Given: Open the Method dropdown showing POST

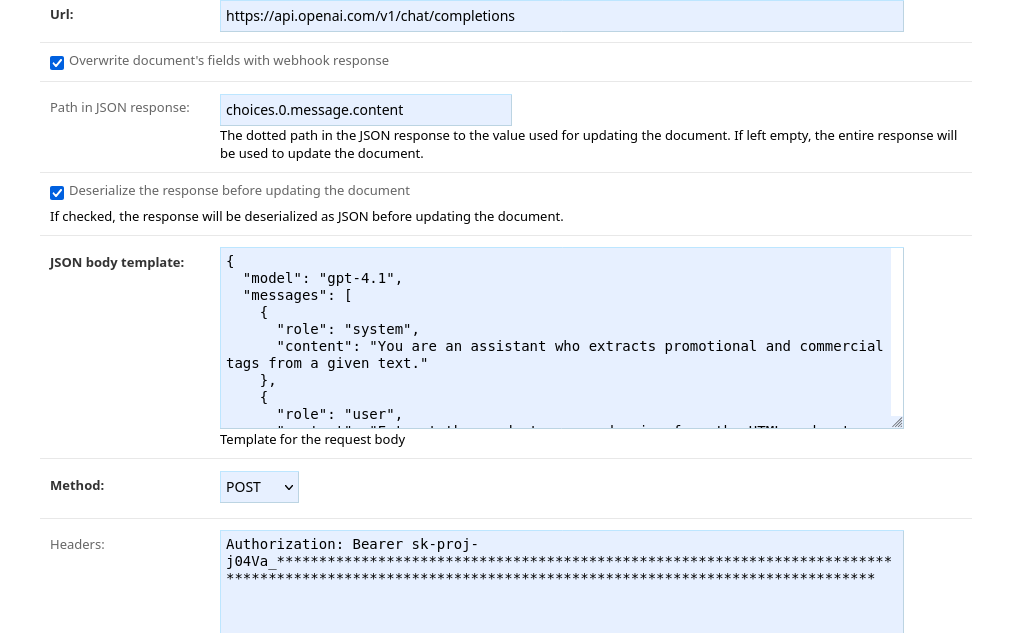Looking at the screenshot, I should 259,487.
